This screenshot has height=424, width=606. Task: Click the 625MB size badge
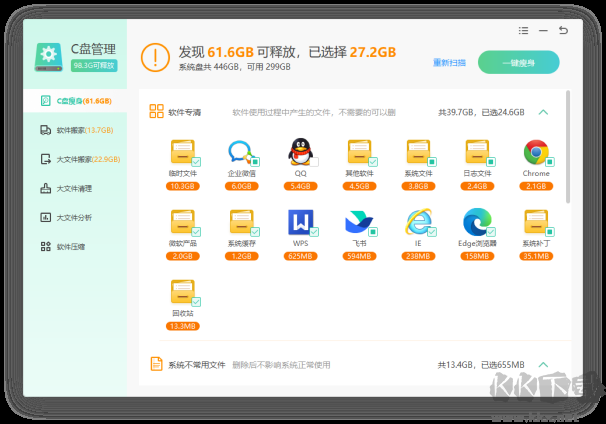click(300, 256)
